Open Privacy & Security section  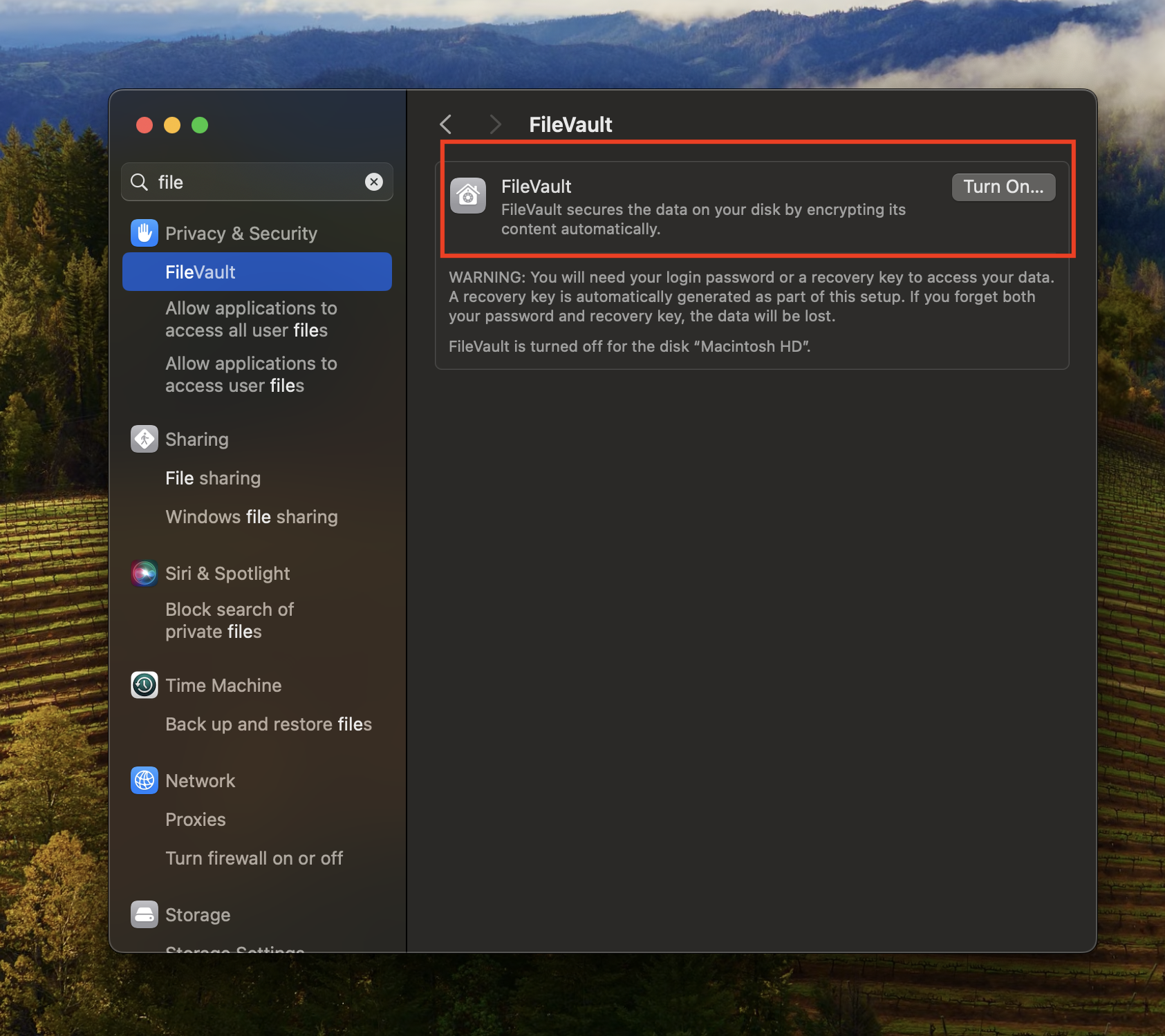pos(241,234)
